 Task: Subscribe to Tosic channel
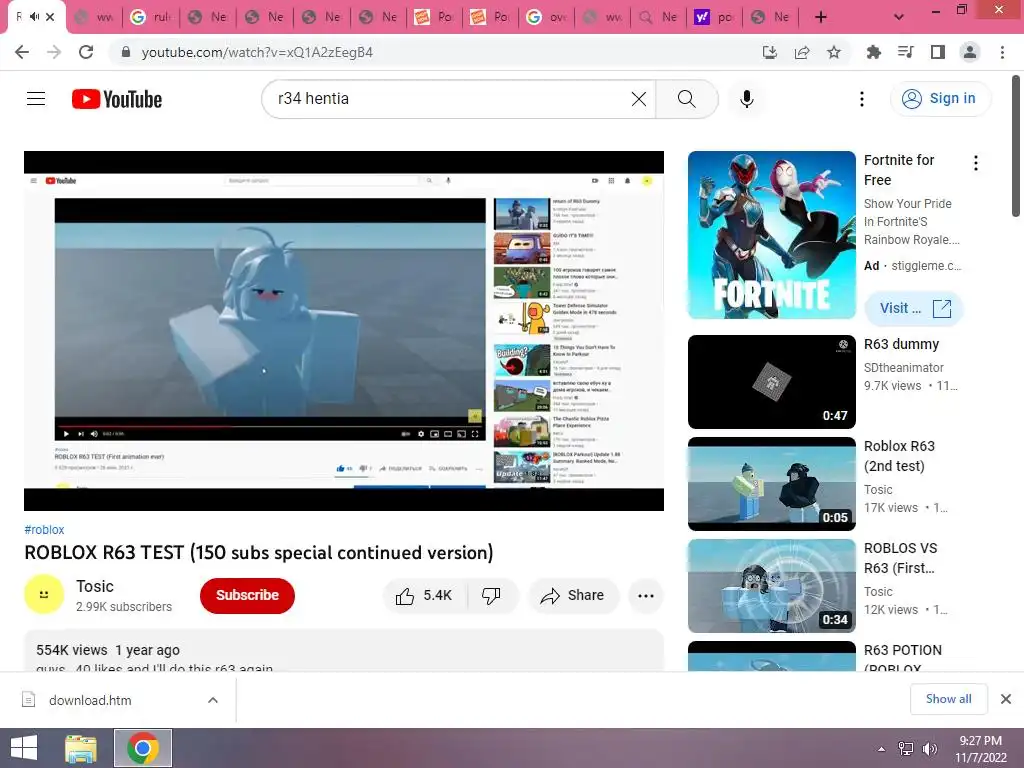tap(248, 595)
